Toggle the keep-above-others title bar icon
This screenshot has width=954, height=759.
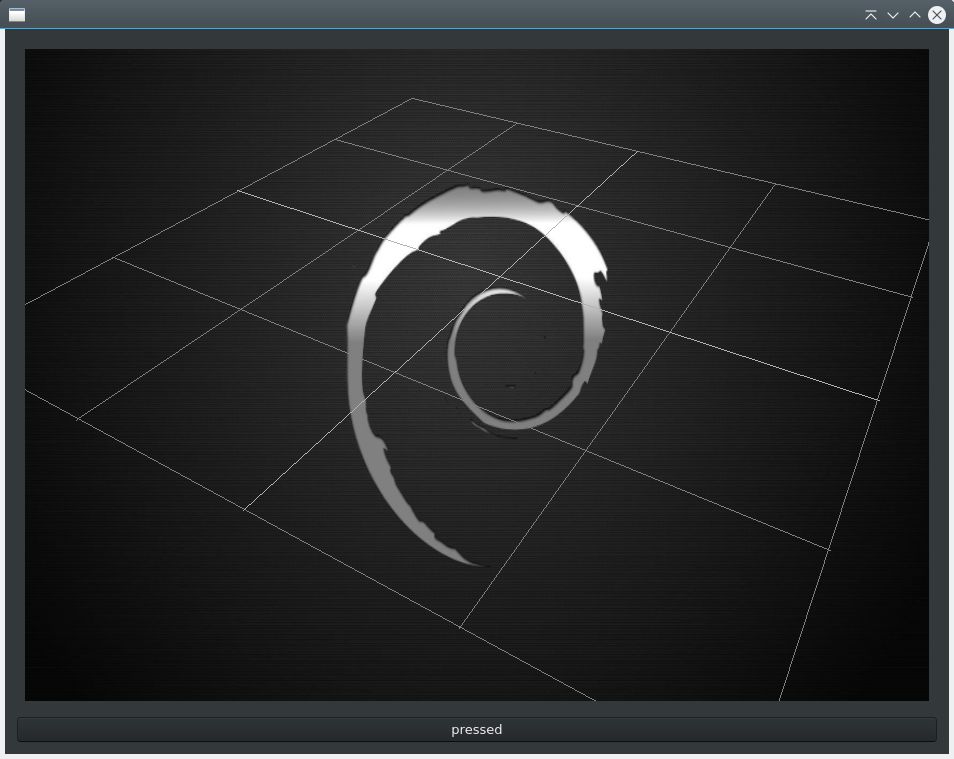pyautogui.click(x=871, y=15)
